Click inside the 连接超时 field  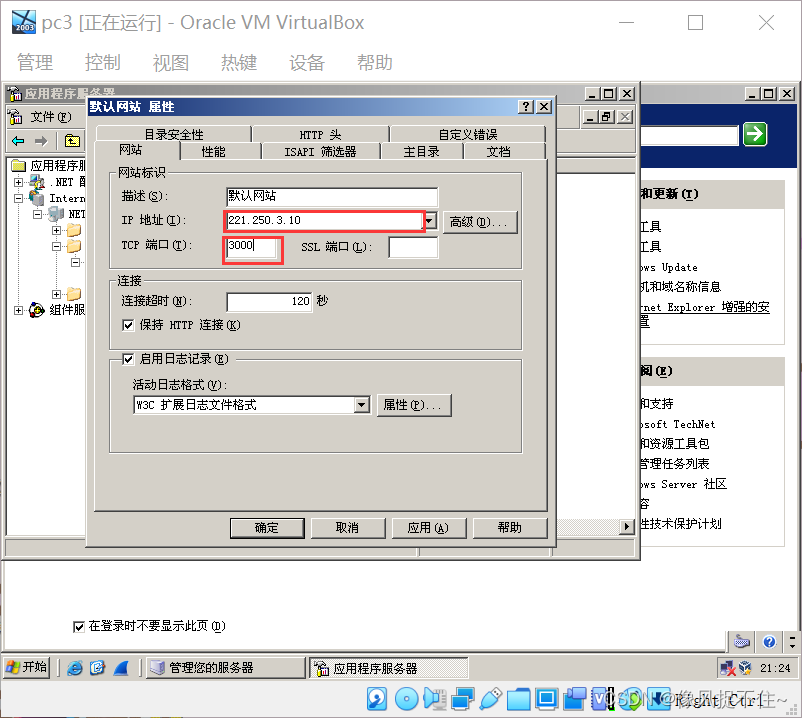pyautogui.click(x=269, y=302)
